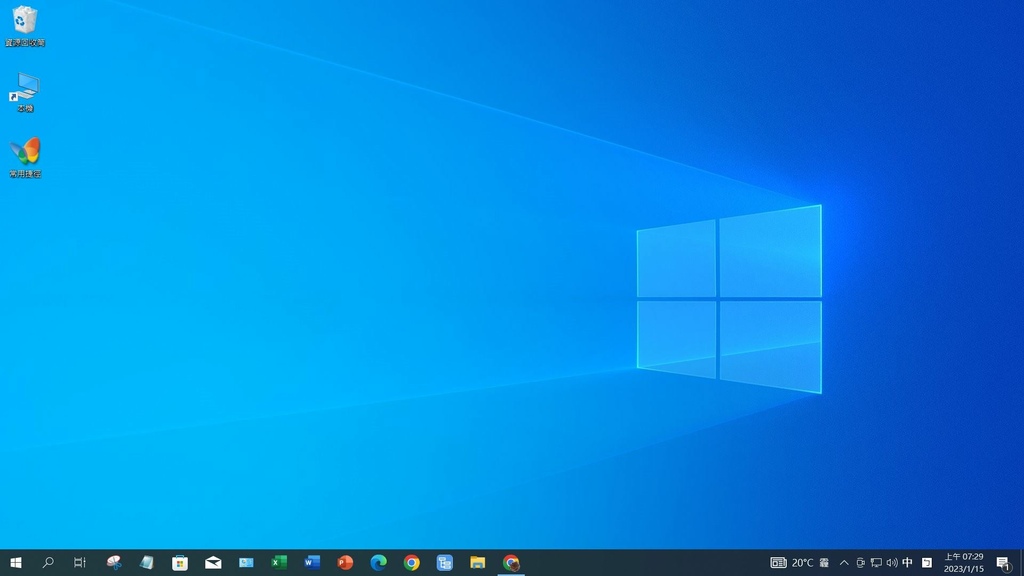1024x576 pixels.
Task: Click the white IME mode tray icon
Action: click(927, 562)
